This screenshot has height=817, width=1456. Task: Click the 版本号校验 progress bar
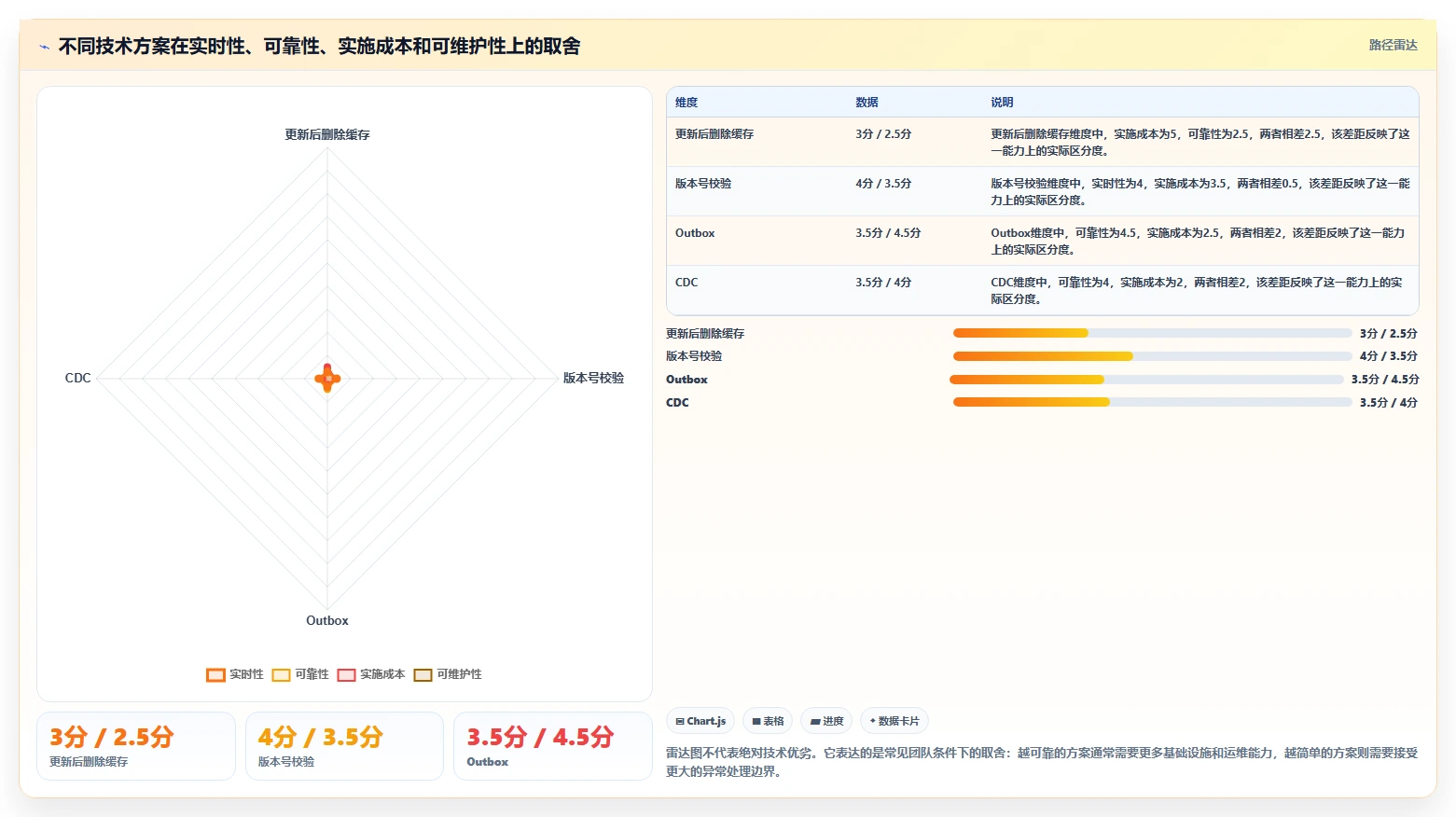[1152, 356]
